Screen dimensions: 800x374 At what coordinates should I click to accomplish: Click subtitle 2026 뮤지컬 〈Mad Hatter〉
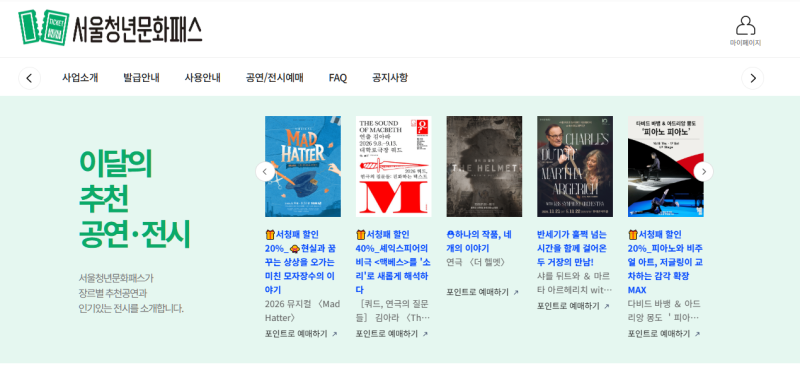point(303,311)
